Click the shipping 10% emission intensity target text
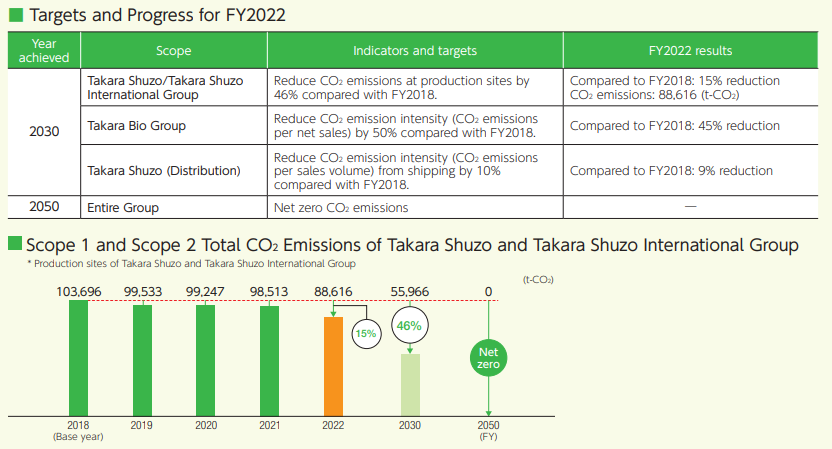 pyautogui.click(x=406, y=171)
